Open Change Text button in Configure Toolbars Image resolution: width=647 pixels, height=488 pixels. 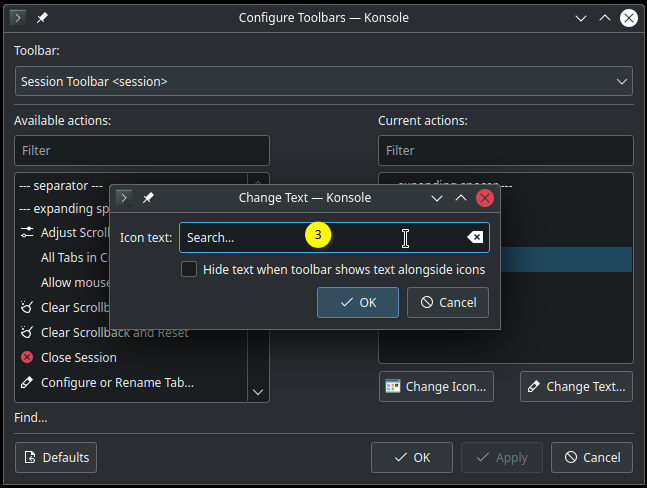(x=576, y=387)
